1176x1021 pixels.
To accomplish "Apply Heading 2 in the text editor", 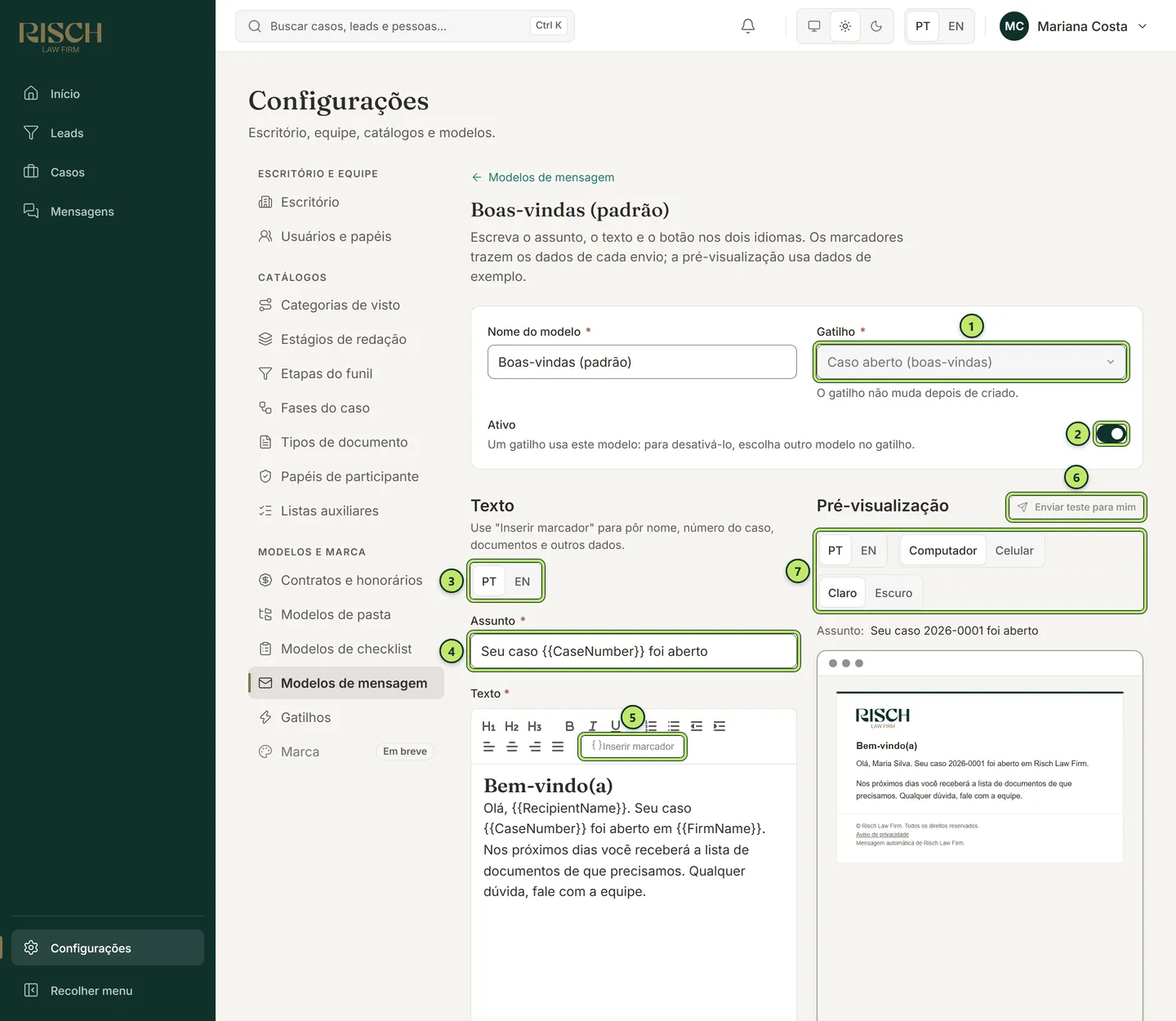I will click(x=511, y=726).
